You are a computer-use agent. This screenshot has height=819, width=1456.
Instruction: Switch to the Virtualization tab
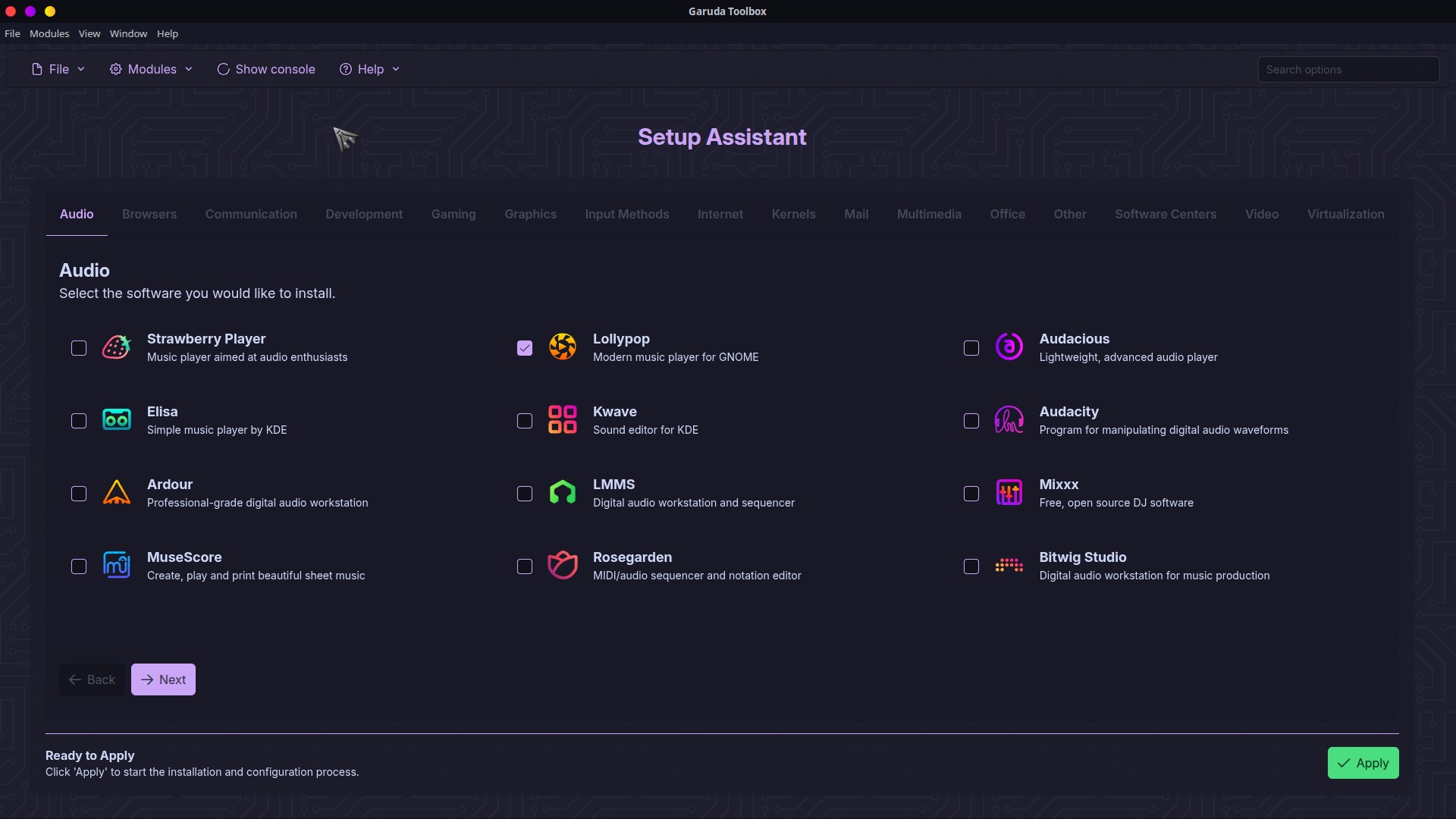1346,215
